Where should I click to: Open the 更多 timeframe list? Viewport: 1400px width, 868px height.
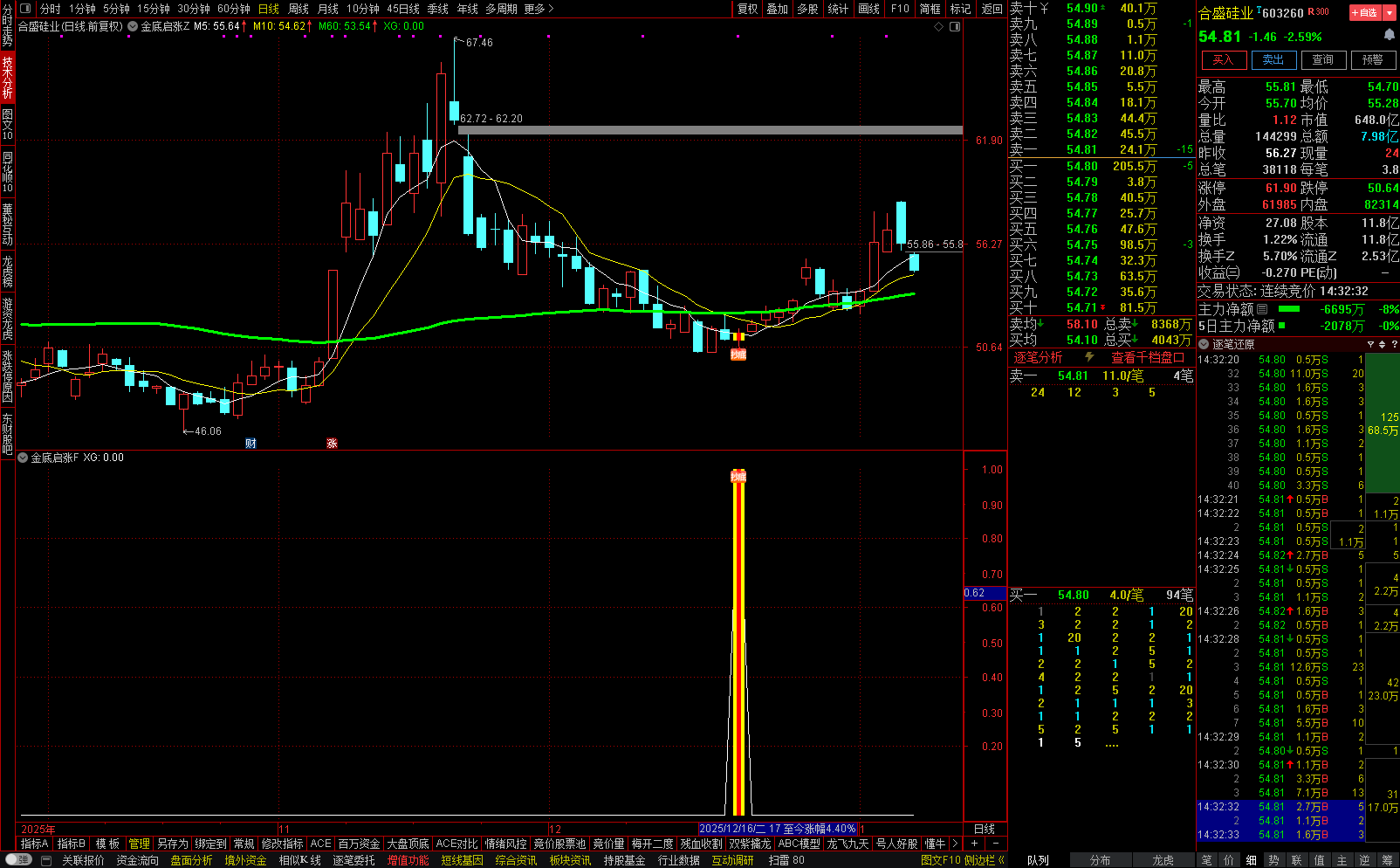pos(539,9)
